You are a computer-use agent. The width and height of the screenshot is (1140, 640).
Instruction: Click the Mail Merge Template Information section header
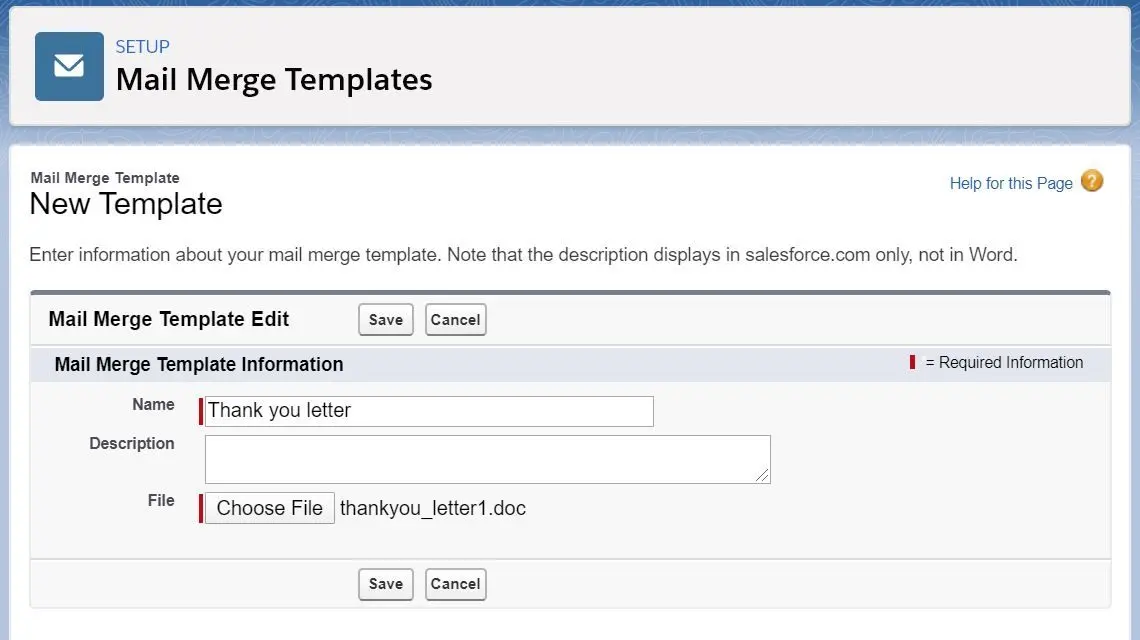[x=198, y=364]
